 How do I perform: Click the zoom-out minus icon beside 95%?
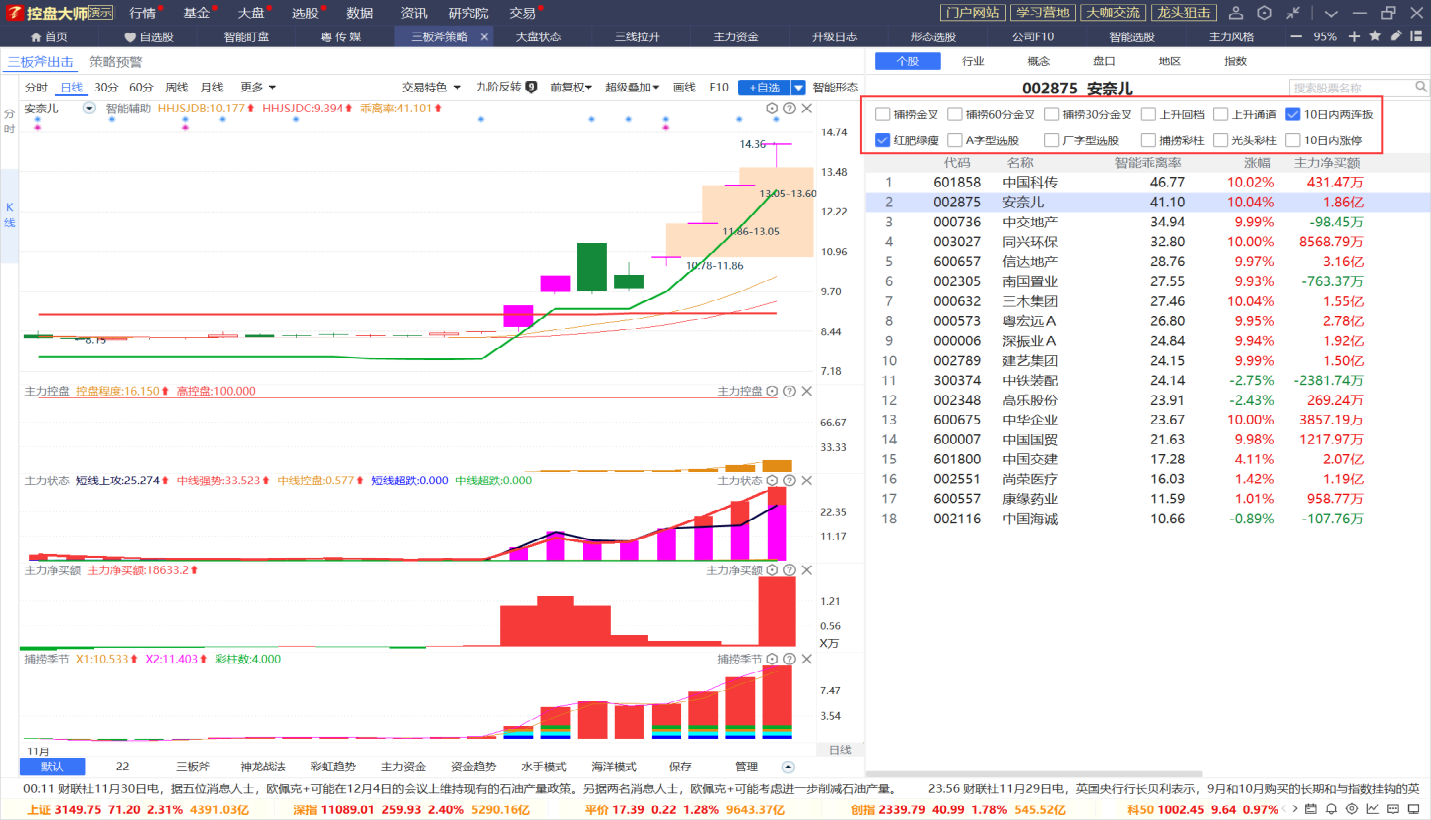(1297, 36)
